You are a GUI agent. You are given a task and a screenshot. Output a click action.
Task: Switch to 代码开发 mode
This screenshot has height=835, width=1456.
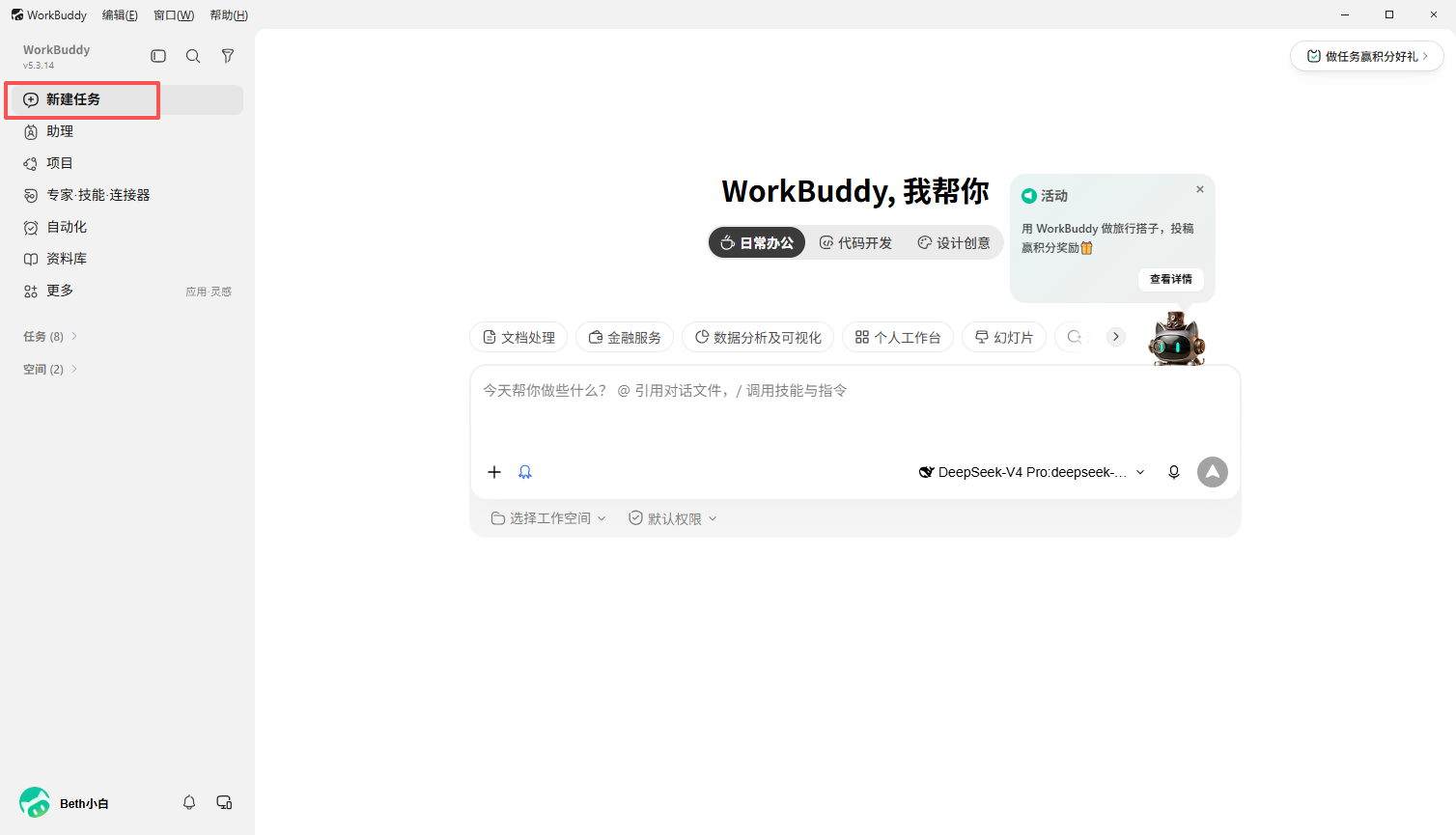tap(855, 243)
